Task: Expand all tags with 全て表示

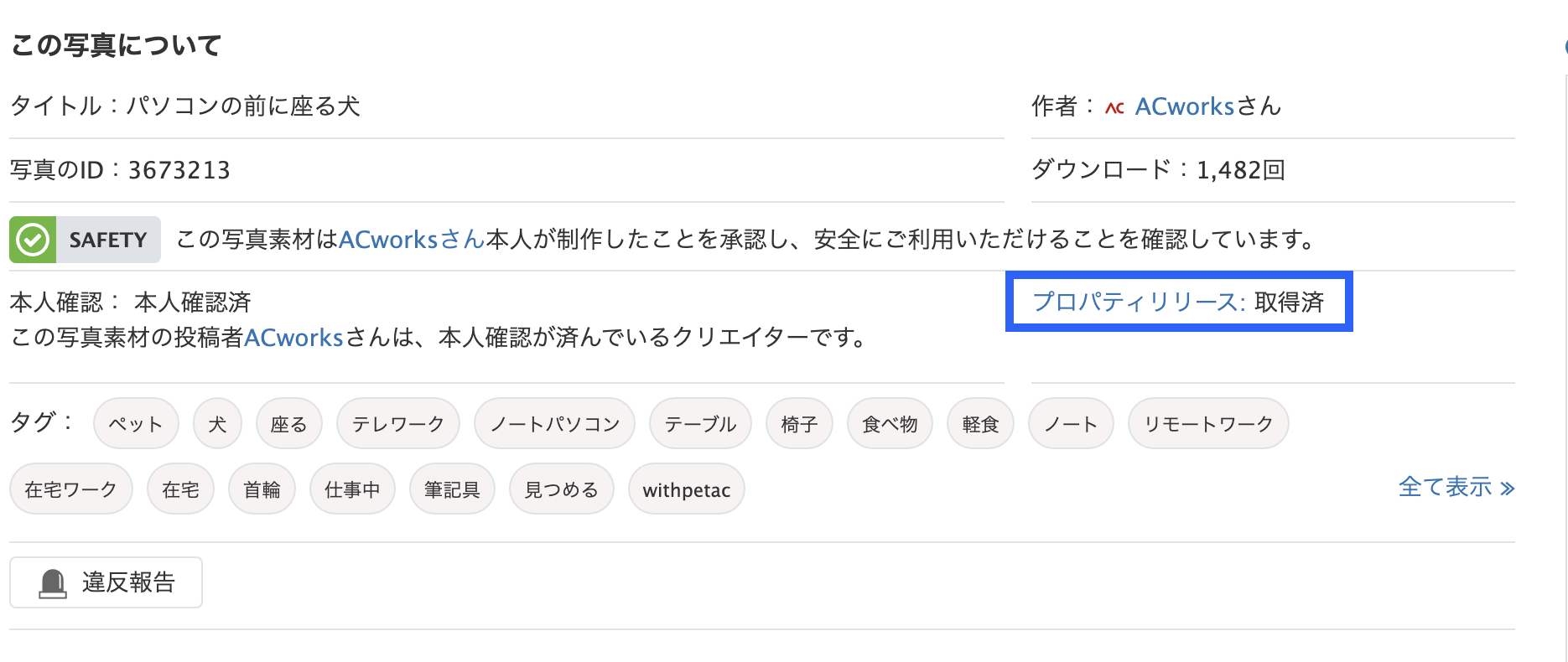Action: pos(1456,487)
